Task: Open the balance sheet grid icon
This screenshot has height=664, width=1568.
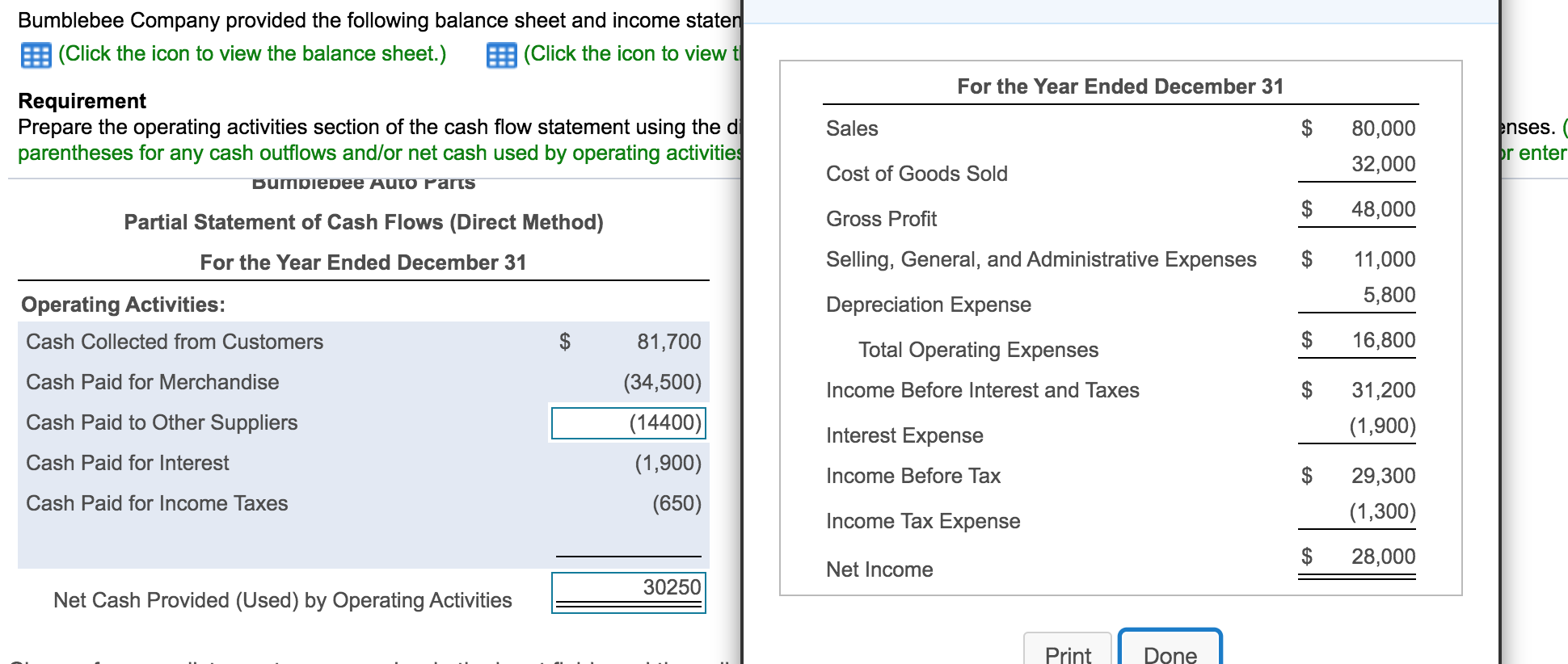Action: point(36,55)
